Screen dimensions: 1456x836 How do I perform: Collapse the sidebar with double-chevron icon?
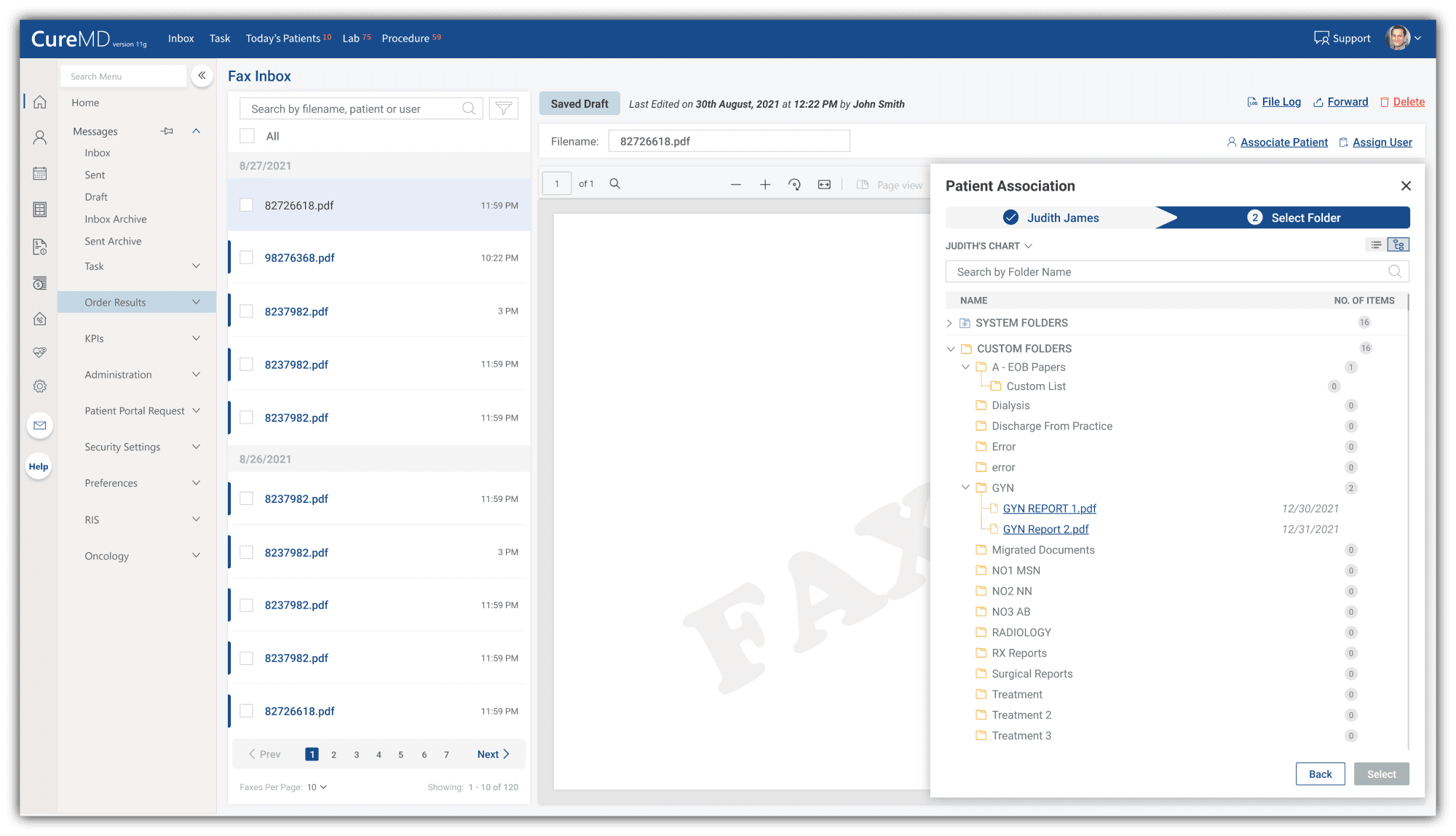[202, 76]
